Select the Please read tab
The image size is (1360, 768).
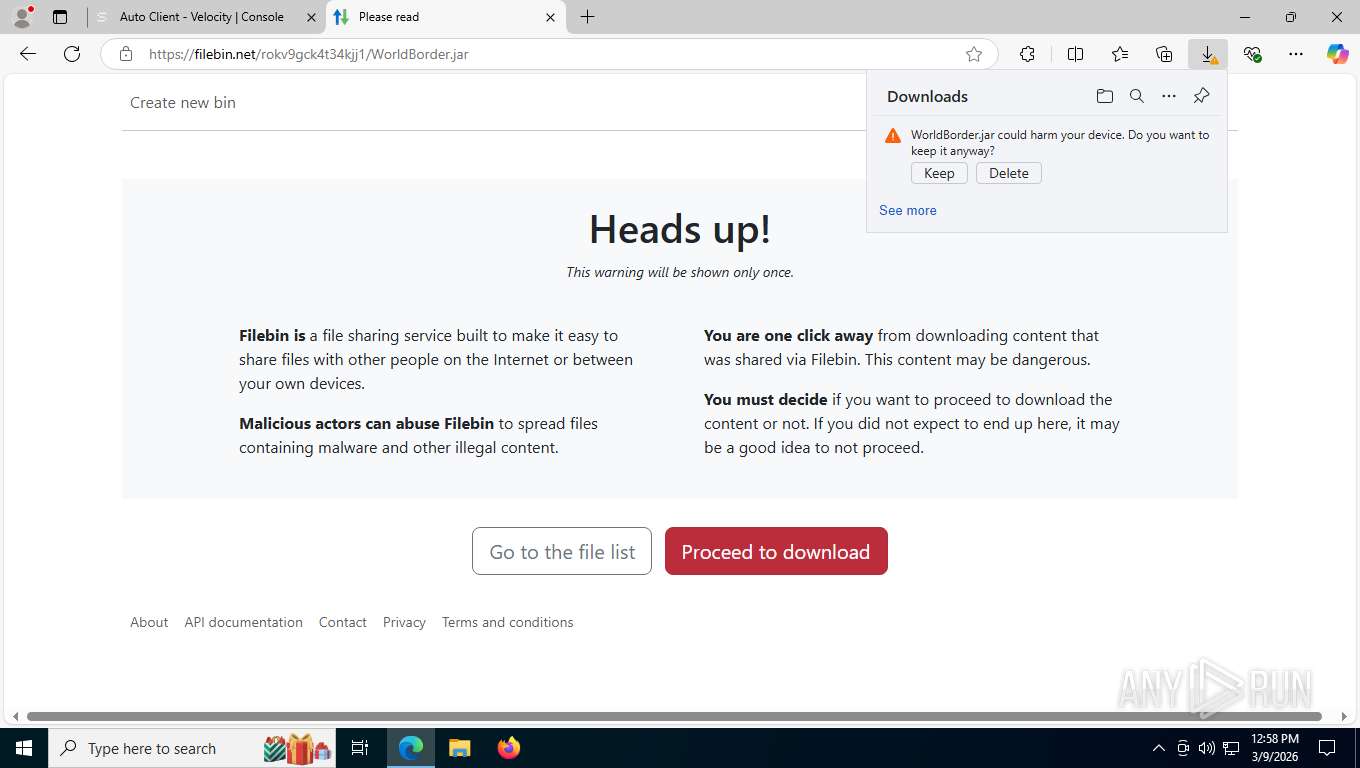pos(445,17)
